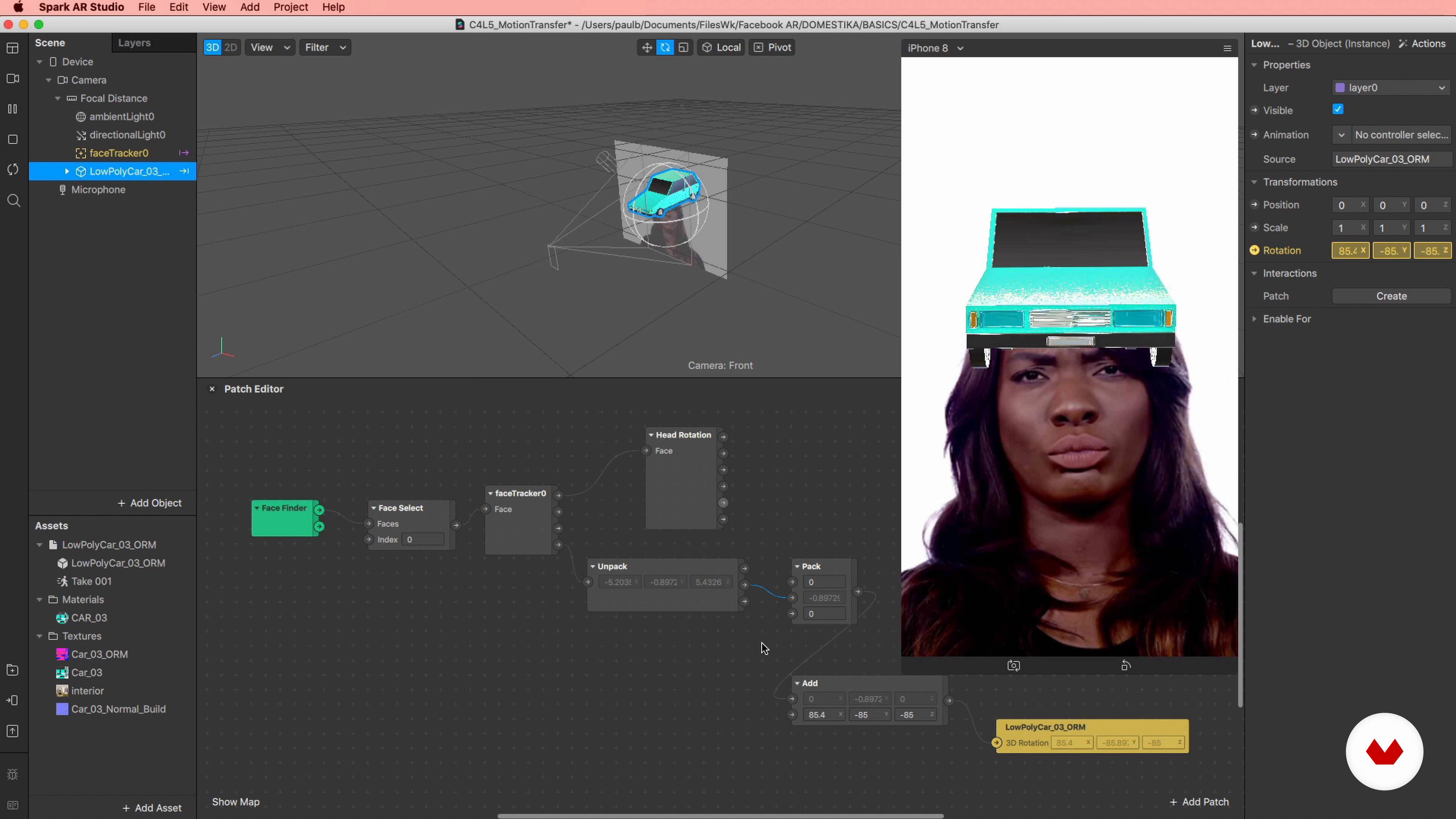Collapse the Properties section
The width and height of the screenshot is (1456, 819).
coord(1254,65)
